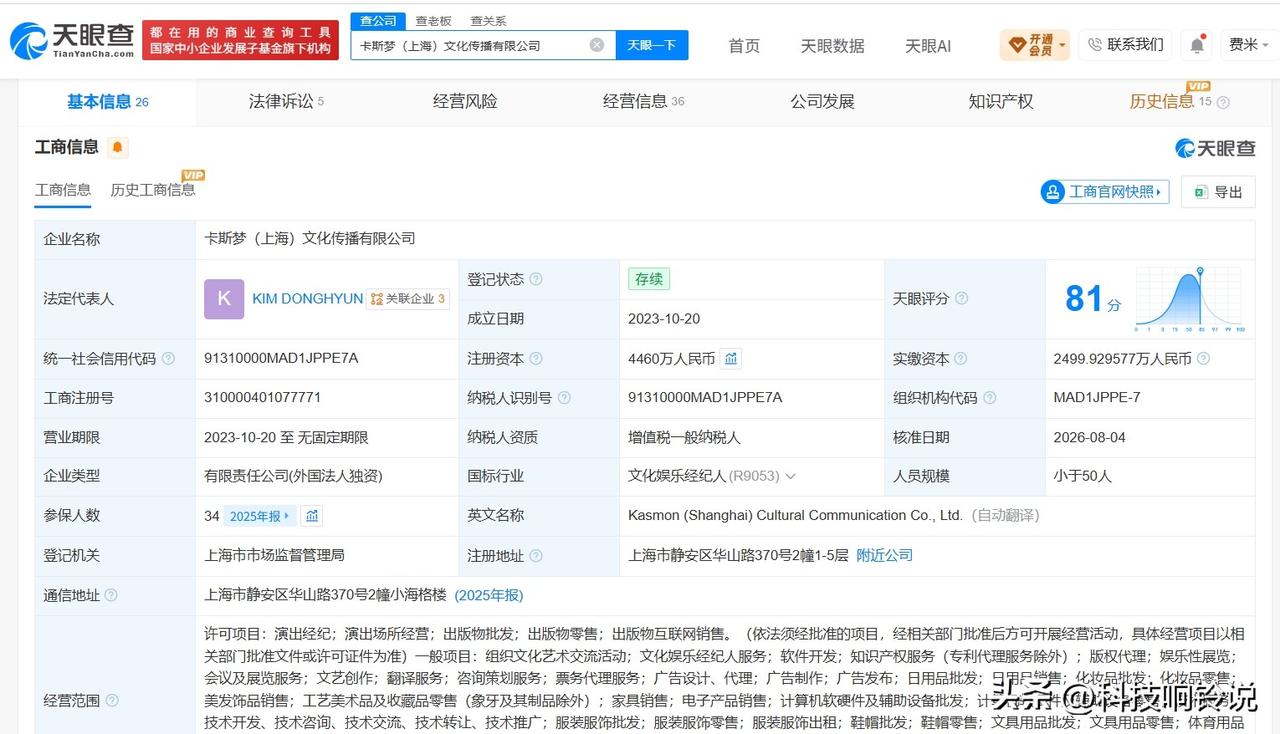Click the help icon next to 天眼评分

coord(961,299)
